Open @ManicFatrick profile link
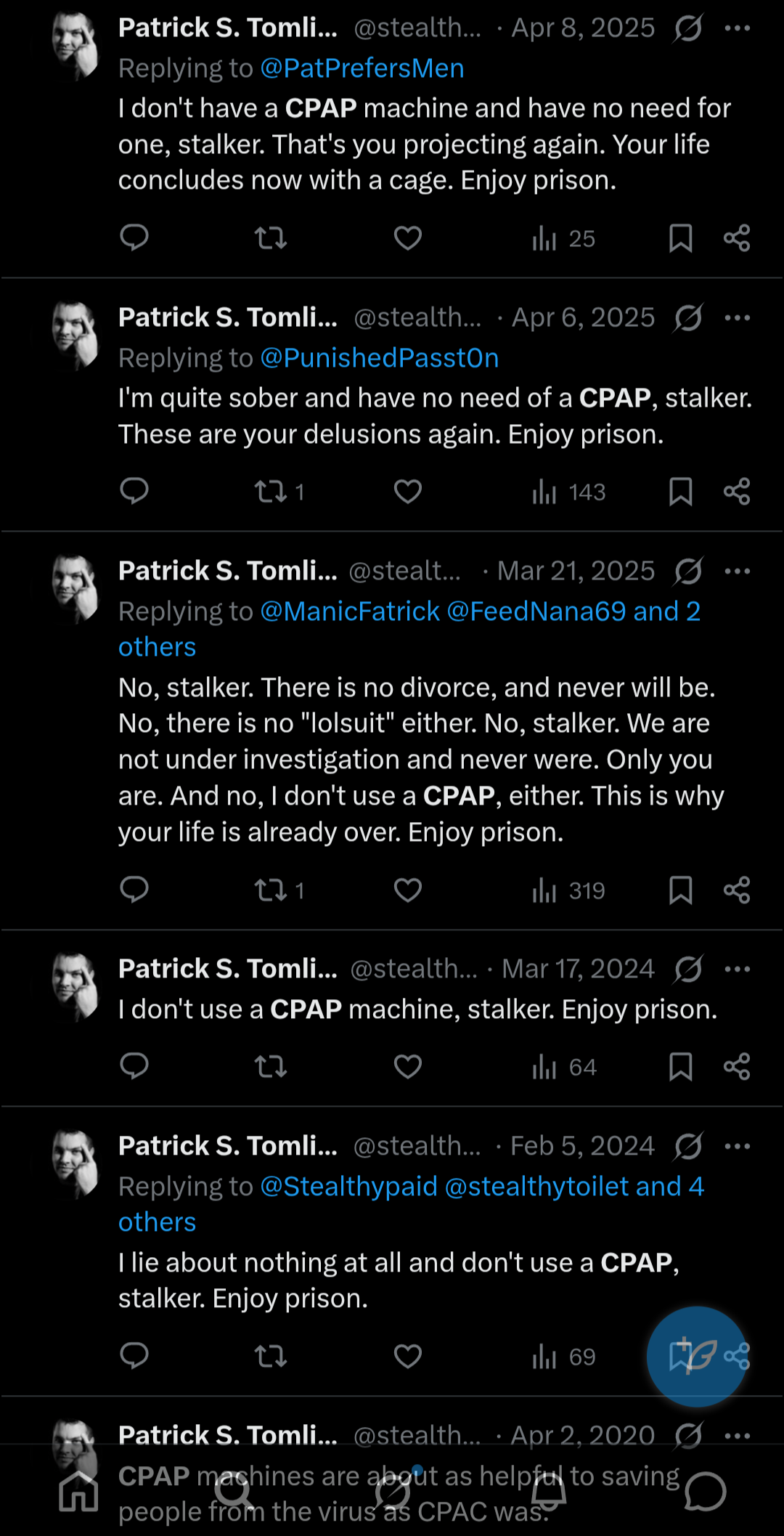 point(350,611)
